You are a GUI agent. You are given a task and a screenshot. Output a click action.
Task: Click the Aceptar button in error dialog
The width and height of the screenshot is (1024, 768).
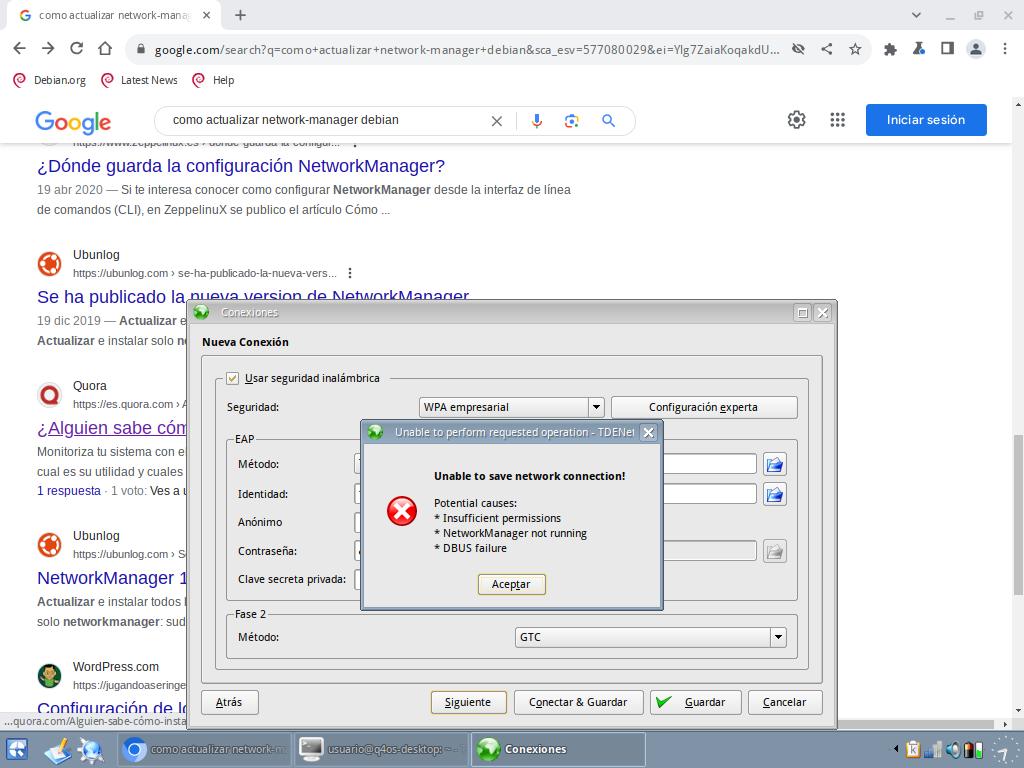pos(511,584)
